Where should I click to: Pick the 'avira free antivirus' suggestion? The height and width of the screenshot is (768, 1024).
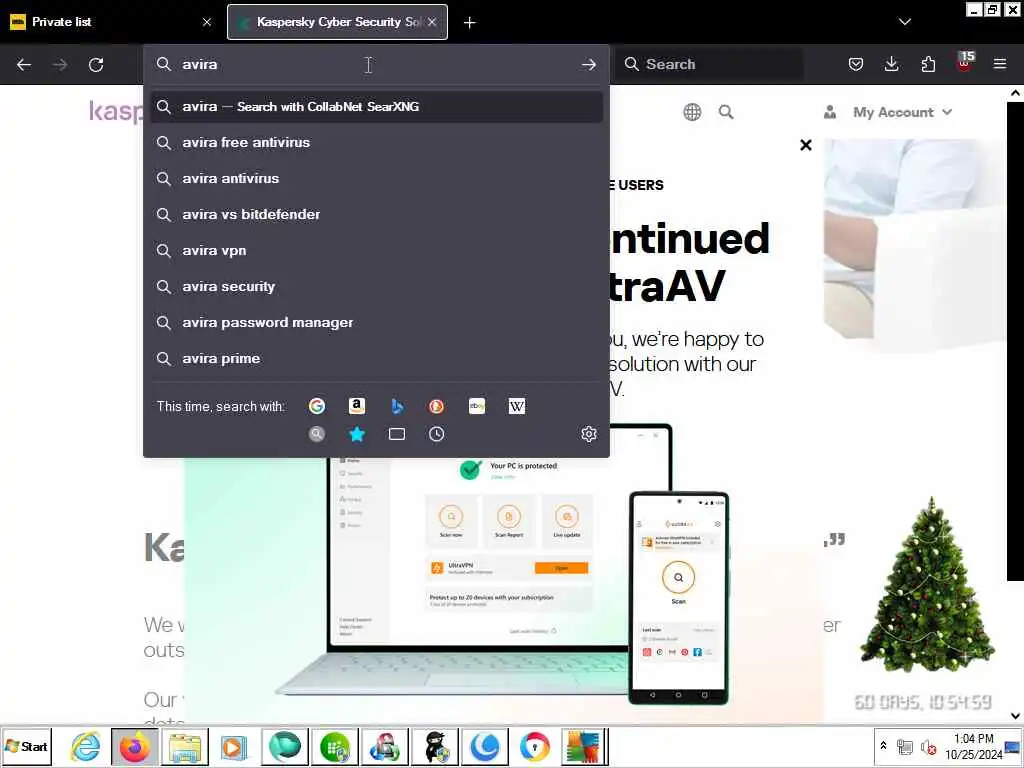[377, 142]
